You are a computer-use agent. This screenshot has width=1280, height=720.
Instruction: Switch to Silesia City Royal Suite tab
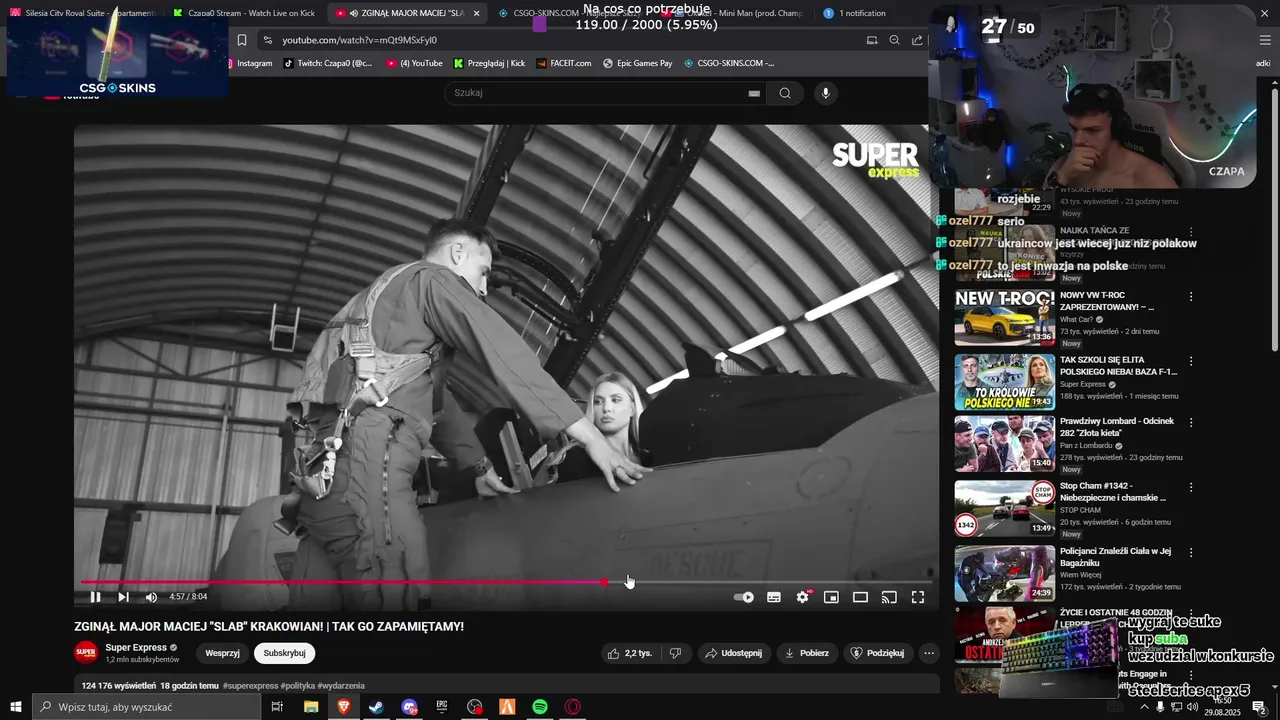point(82,13)
